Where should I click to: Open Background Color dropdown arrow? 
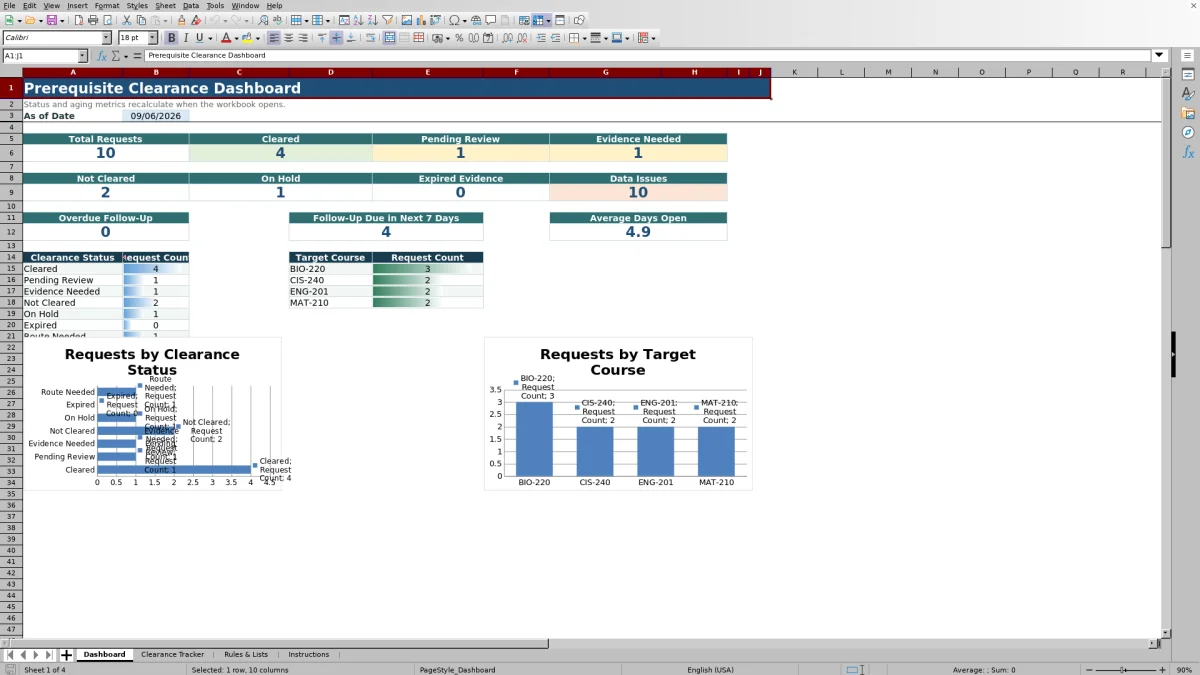pos(257,38)
